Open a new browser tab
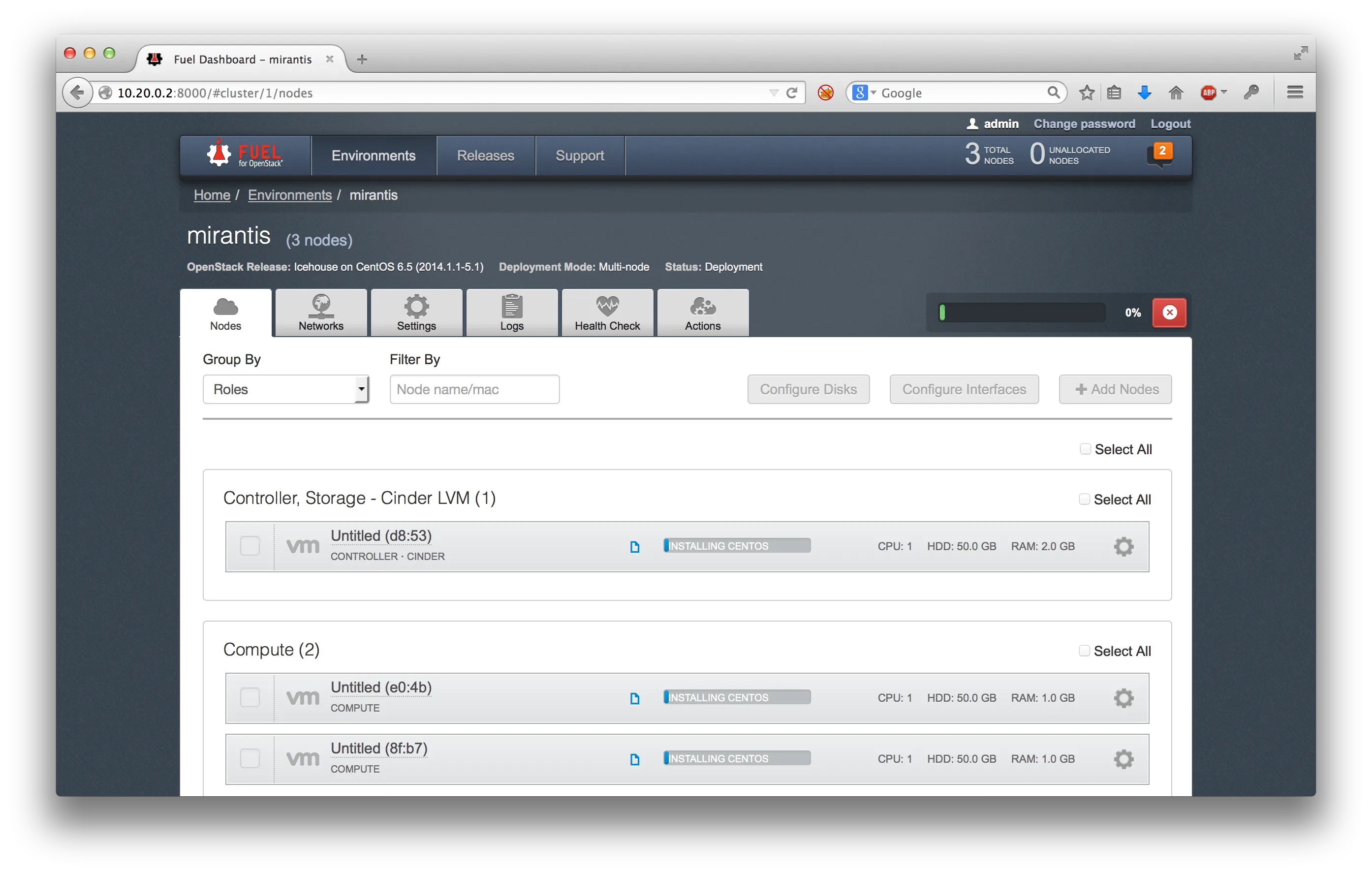This screenshot has width=1372, height=874. (x=362, y=59)
